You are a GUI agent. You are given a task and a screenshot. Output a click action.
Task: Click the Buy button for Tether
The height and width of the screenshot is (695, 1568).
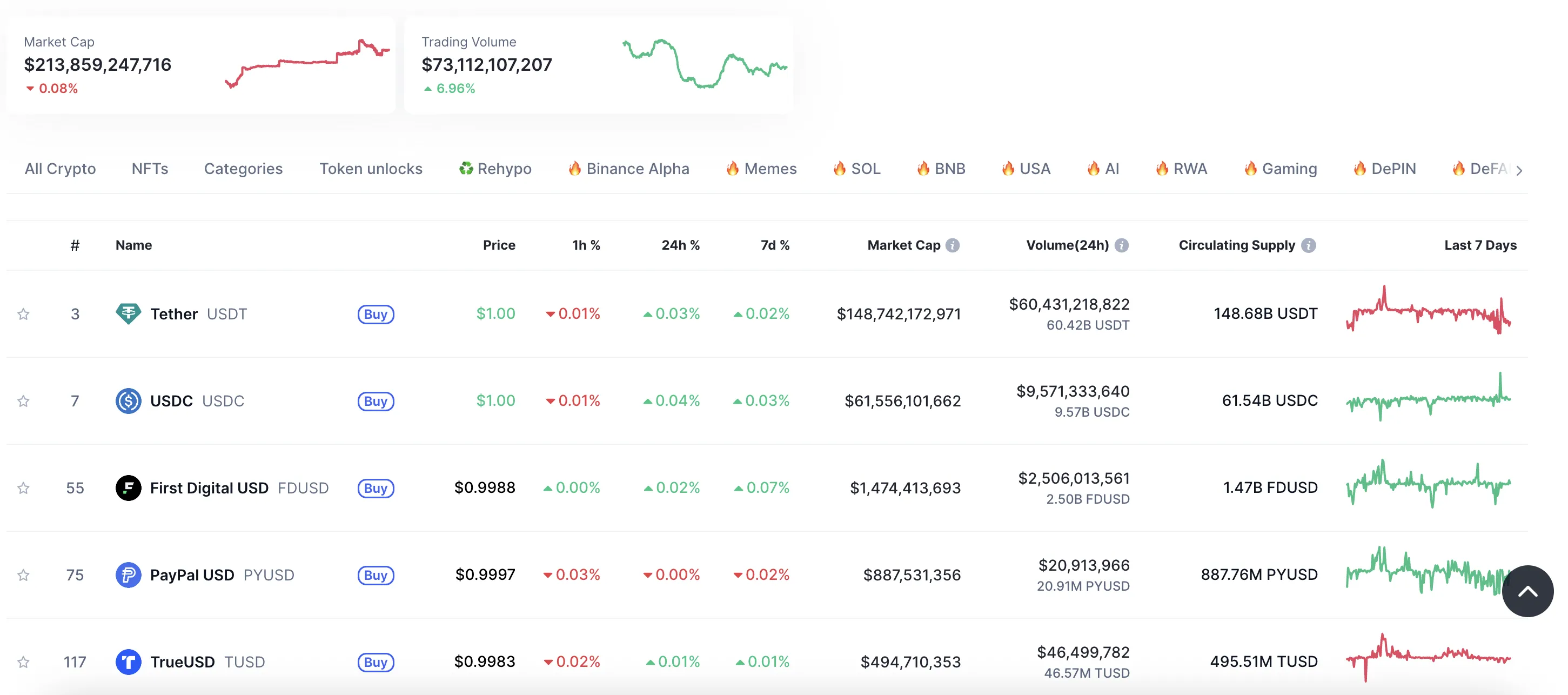click(376, 315)
